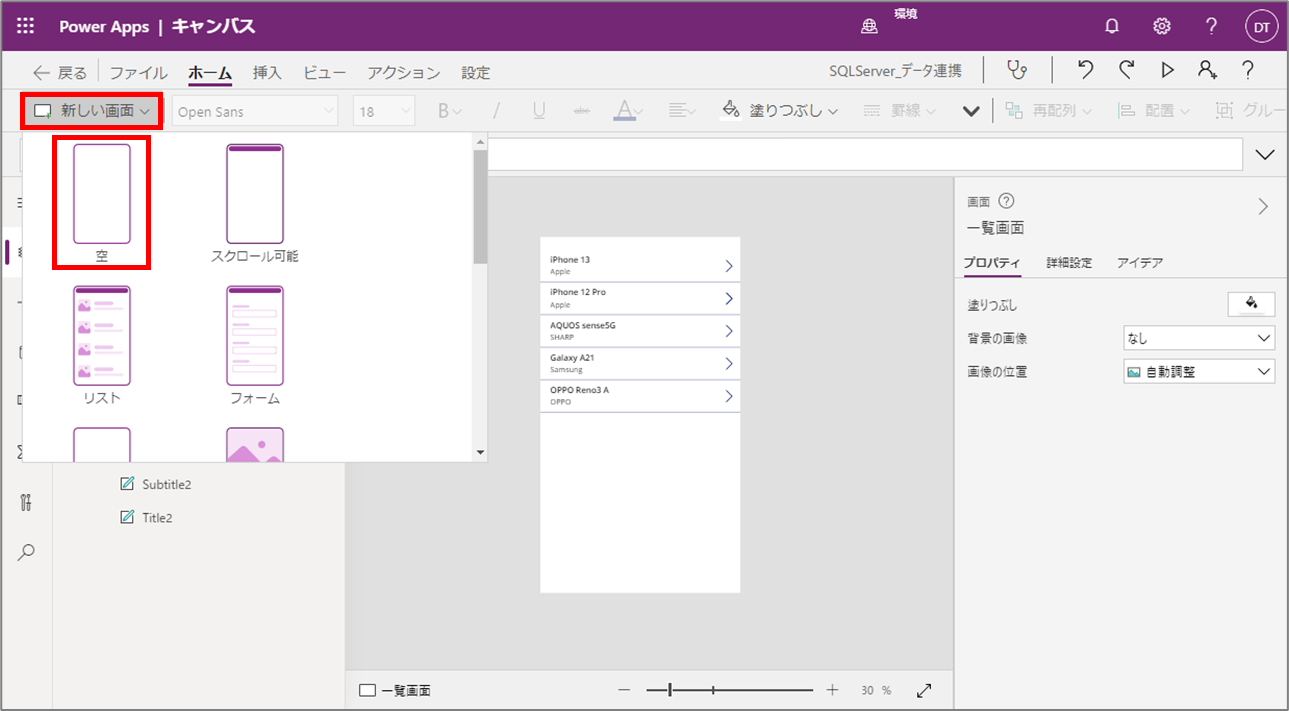Open the font size 18 dropdown
The height and width of the screenshot is (711, 1289).
point(384,111)
